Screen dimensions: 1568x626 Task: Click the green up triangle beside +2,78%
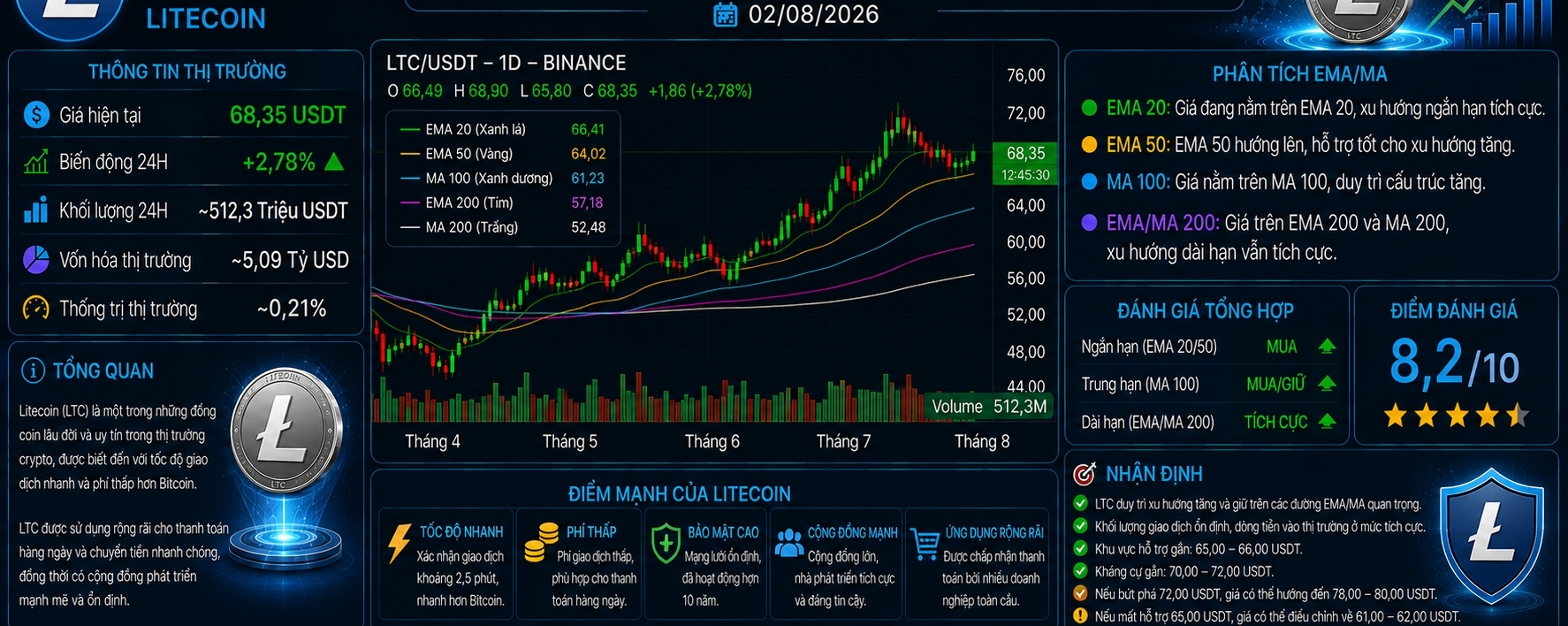coord(334,162)
